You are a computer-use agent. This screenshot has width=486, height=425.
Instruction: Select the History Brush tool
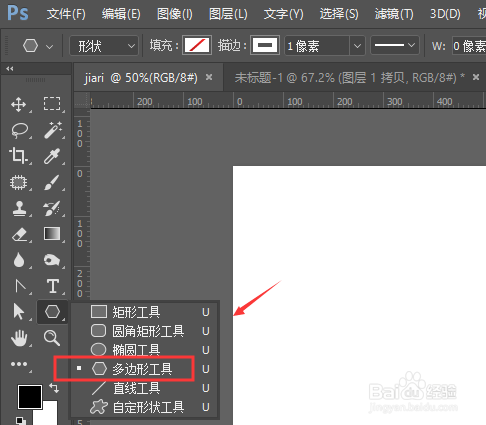52,208
